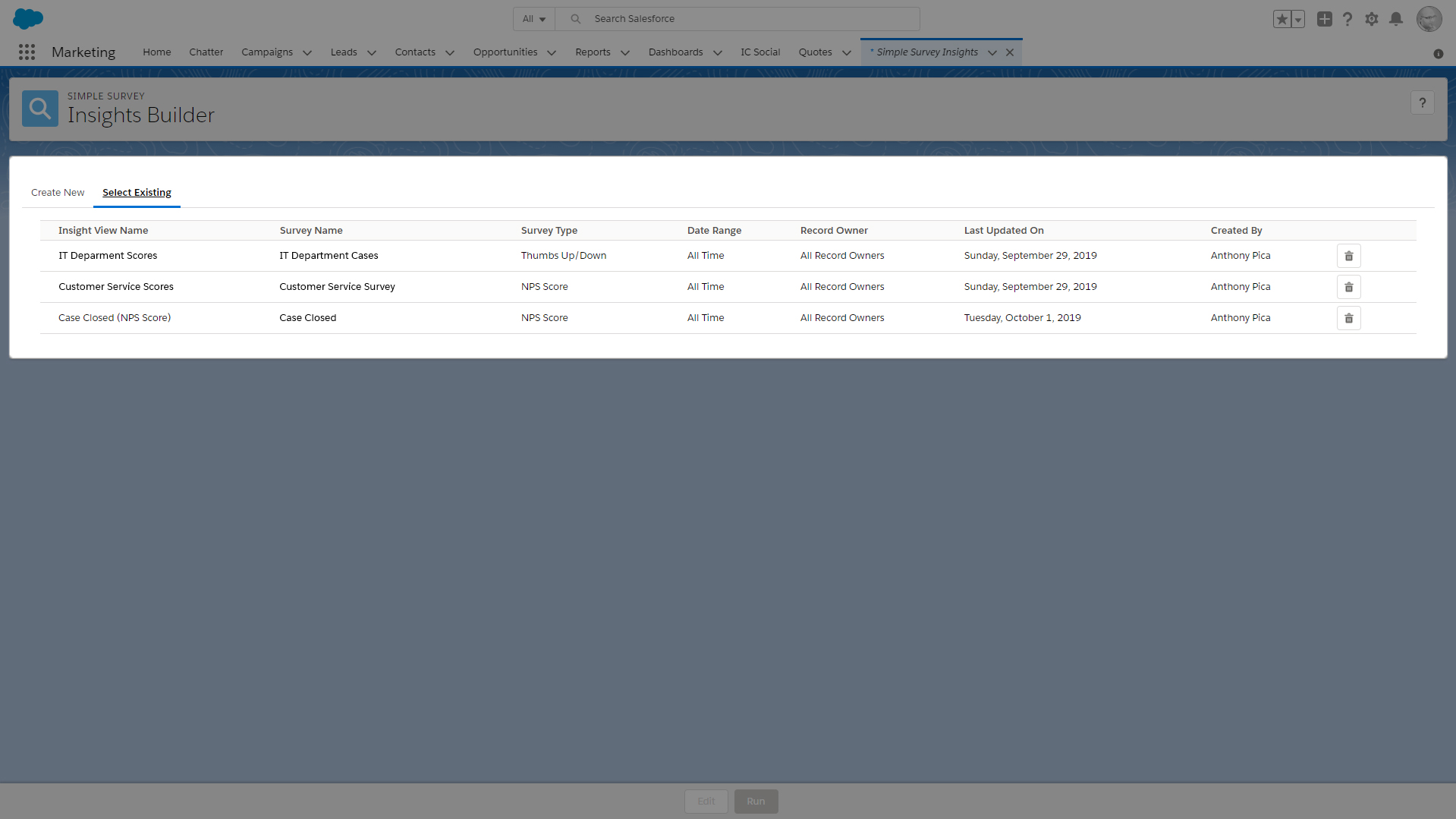
Task: Click the Run button
Action: [756, 802]
